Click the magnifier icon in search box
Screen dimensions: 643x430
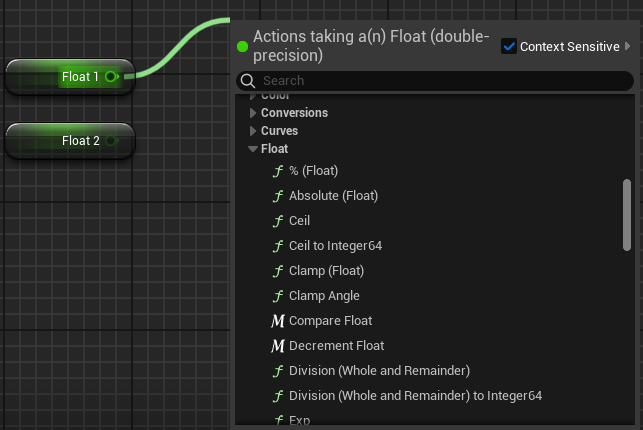pos(248,80)
